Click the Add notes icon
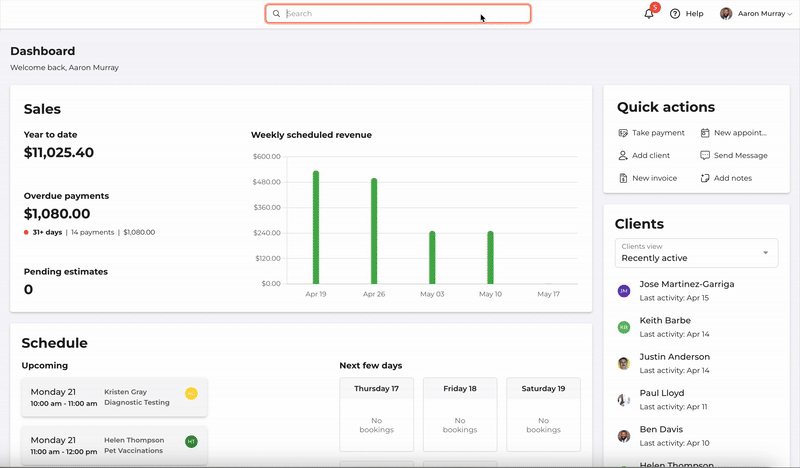Screen dimensions: 800x468 point(705,178)
